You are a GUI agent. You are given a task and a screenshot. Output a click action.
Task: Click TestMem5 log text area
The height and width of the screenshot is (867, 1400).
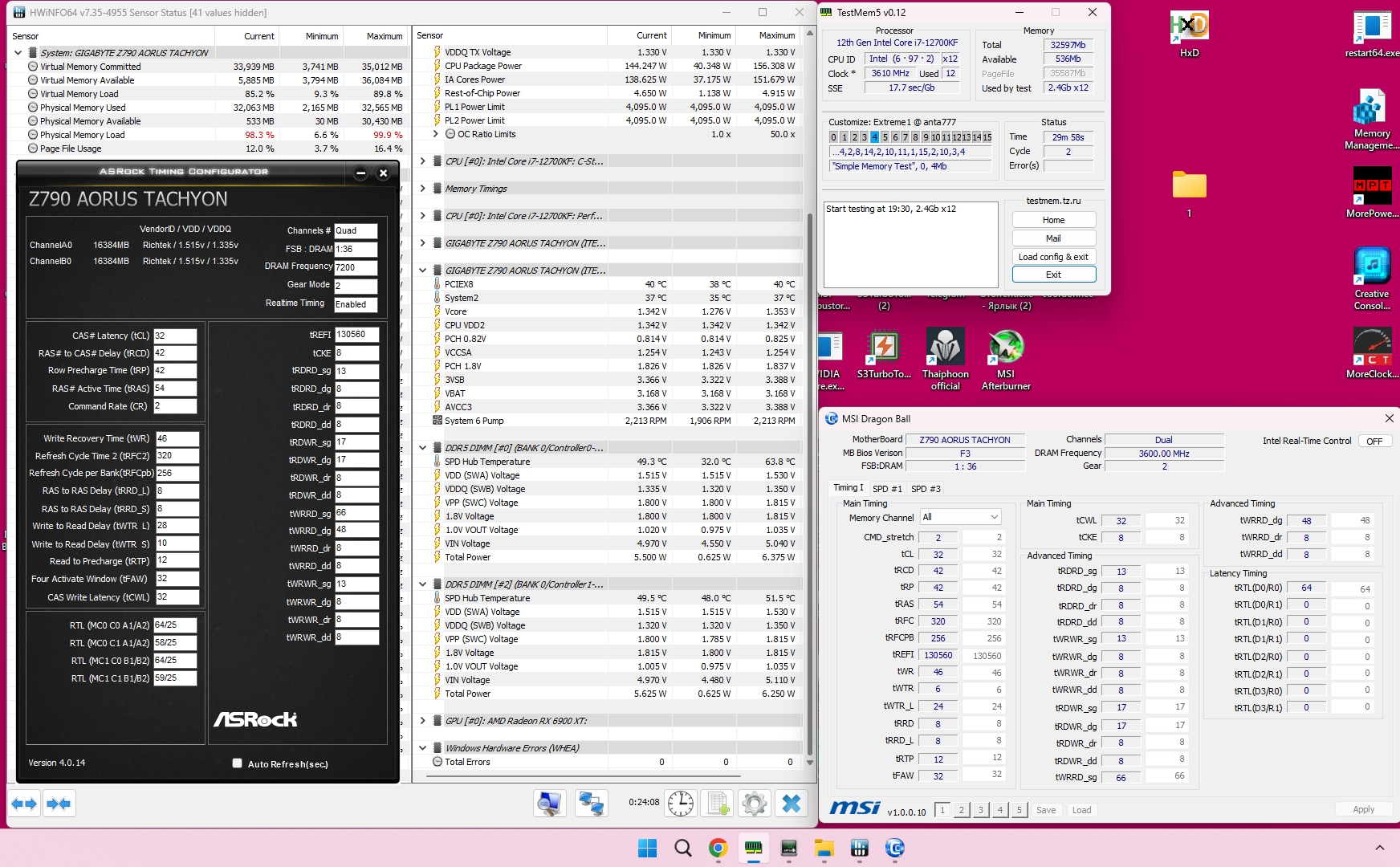pyautogui.click(x=910, y=244)
